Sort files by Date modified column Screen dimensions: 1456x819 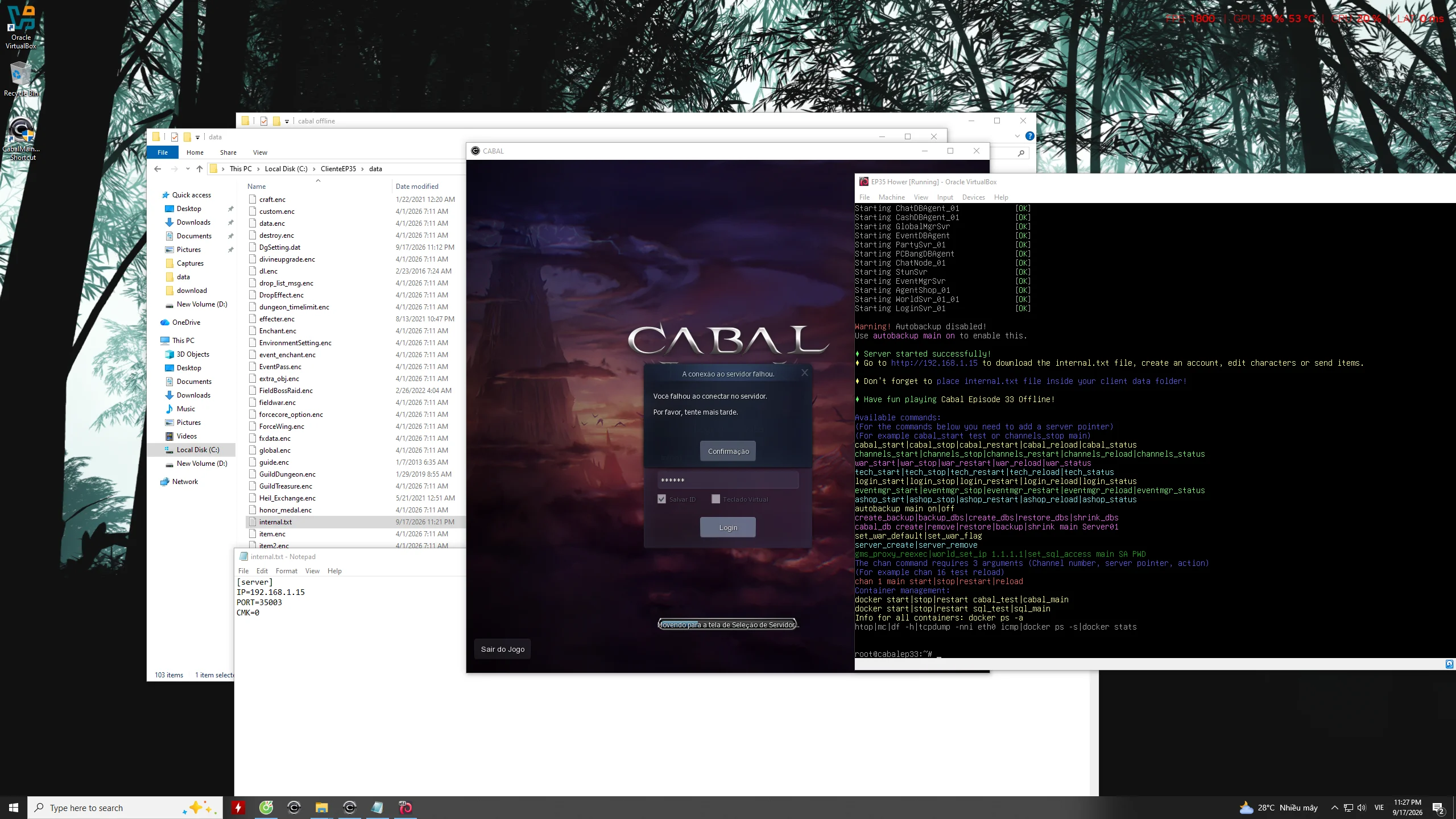pos(417,187)
